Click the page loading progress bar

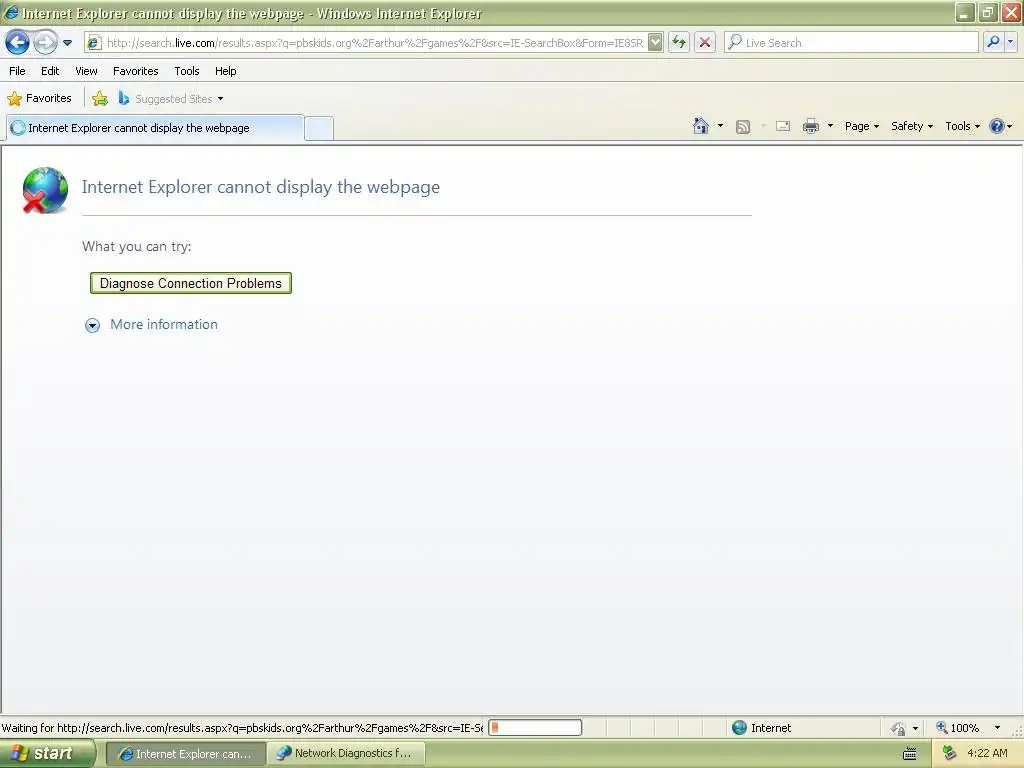pos(535,728)
